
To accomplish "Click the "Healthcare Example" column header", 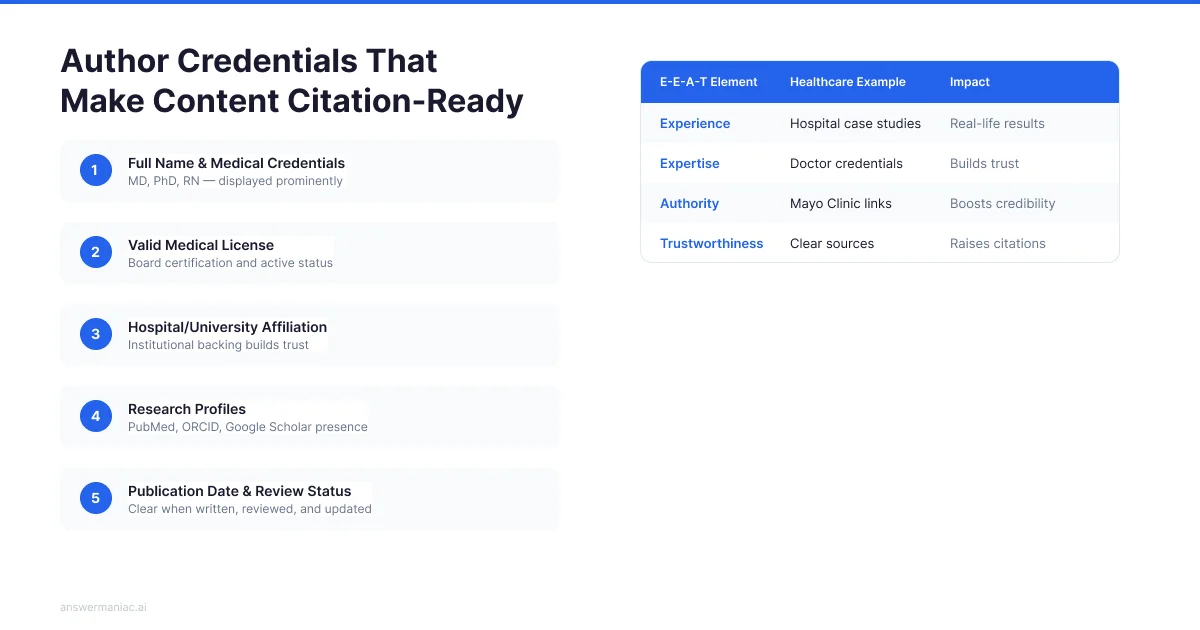I will click(848, 82).
